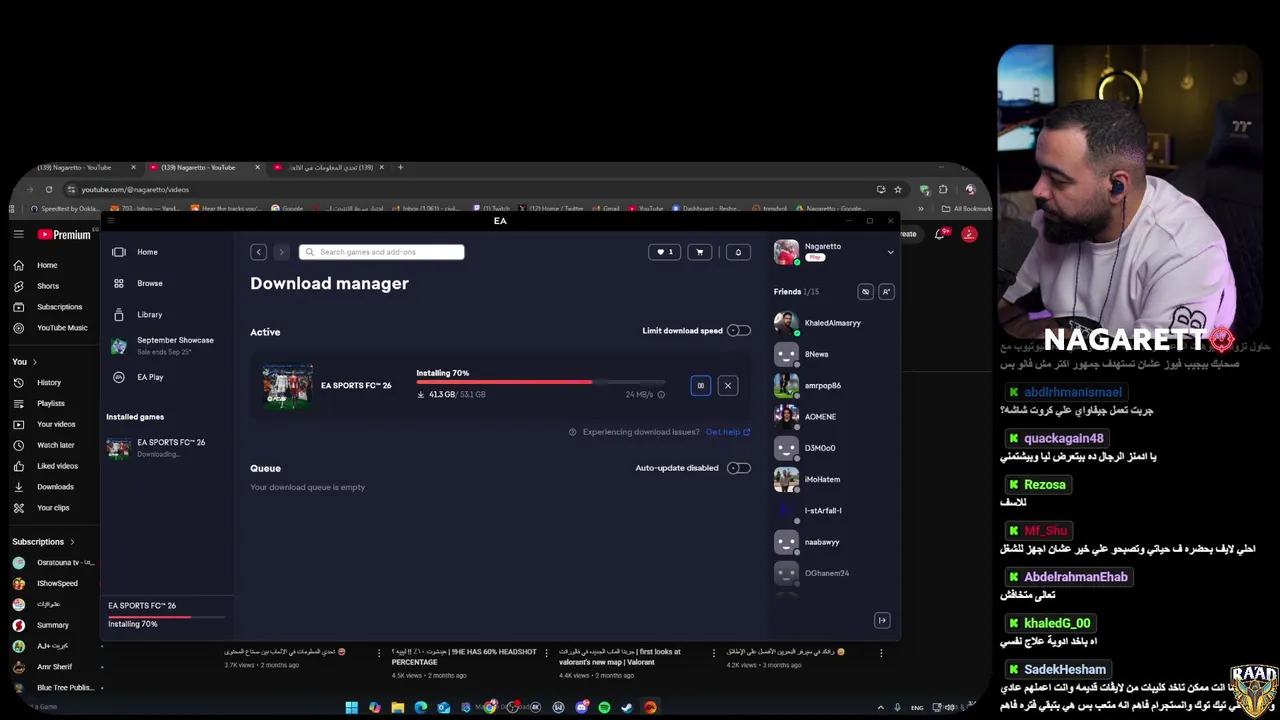Viewport: 1280px width, 720px height.
Task: Expand the You section in YouTube
Action: coord(24,361)
